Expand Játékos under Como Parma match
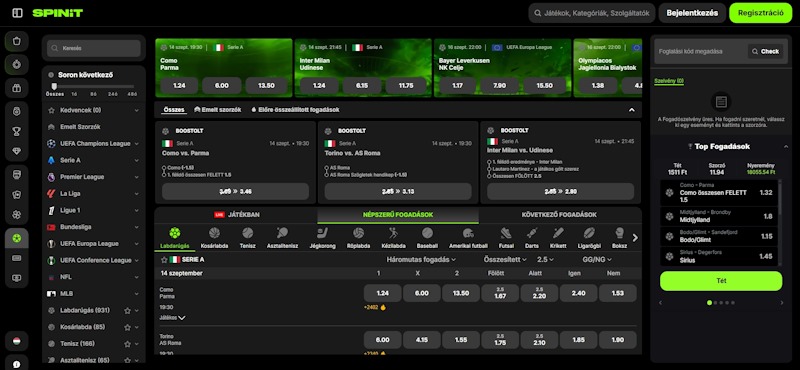 172,317
